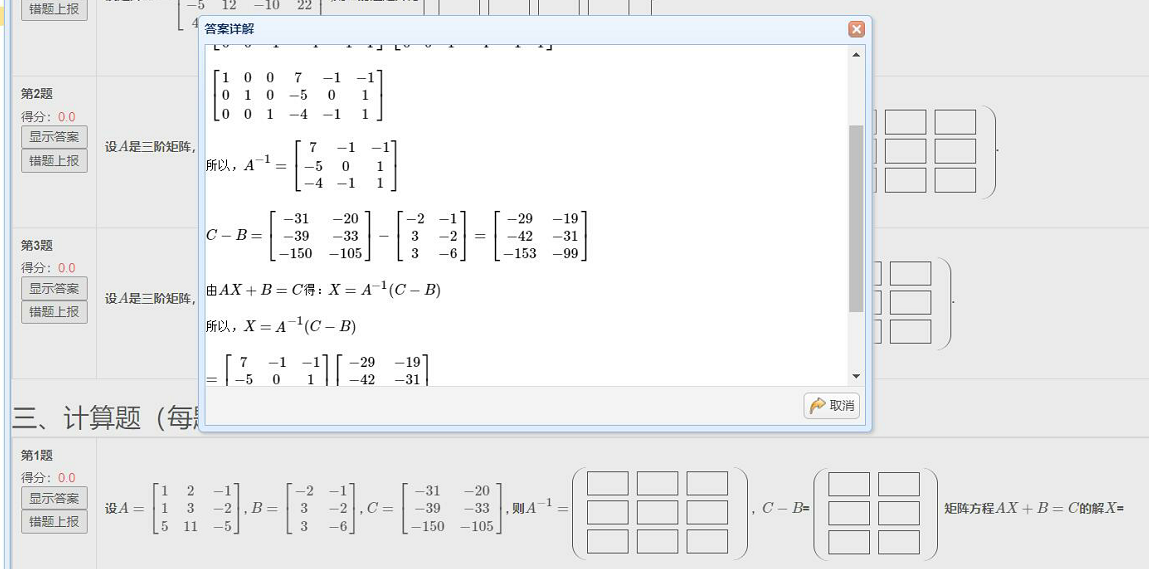Viewport: 1149px width, 569px height.
Task: Click the 错题上报 button at the page top
Action: (54, 10)
